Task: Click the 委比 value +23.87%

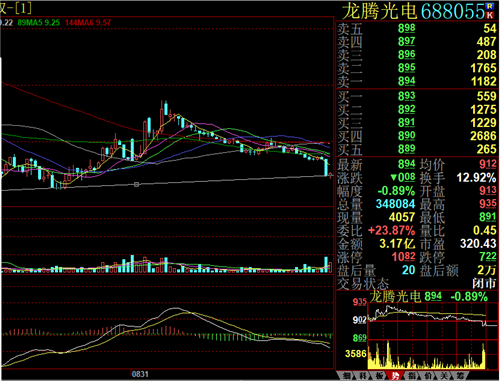Action: [391, 231]
